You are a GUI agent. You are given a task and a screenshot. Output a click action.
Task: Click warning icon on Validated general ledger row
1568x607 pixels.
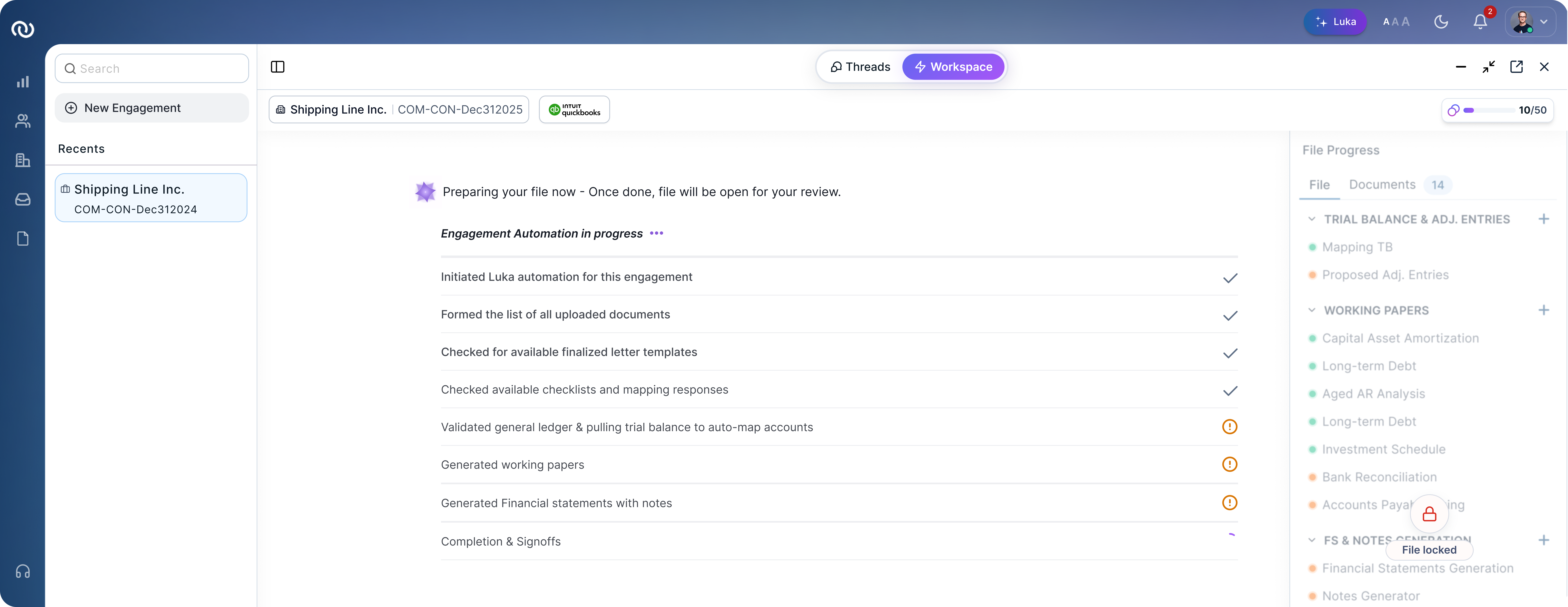[x=1229, y=427]
